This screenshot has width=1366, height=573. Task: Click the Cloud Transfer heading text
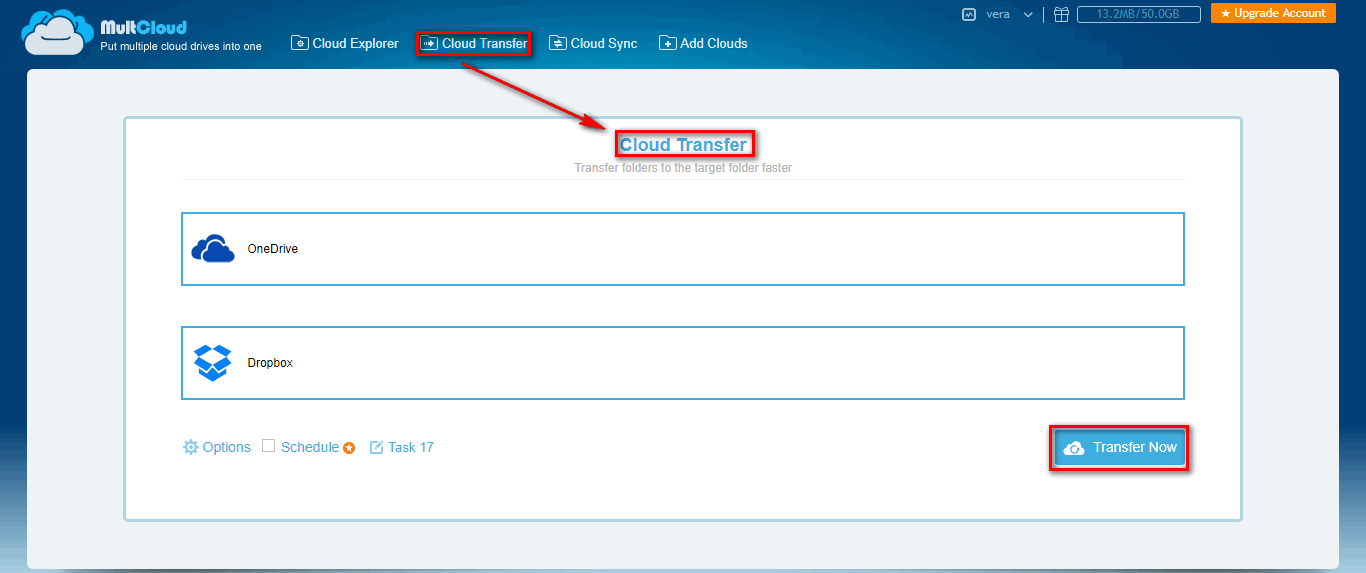pyautogui.click(x=683, y=145)
